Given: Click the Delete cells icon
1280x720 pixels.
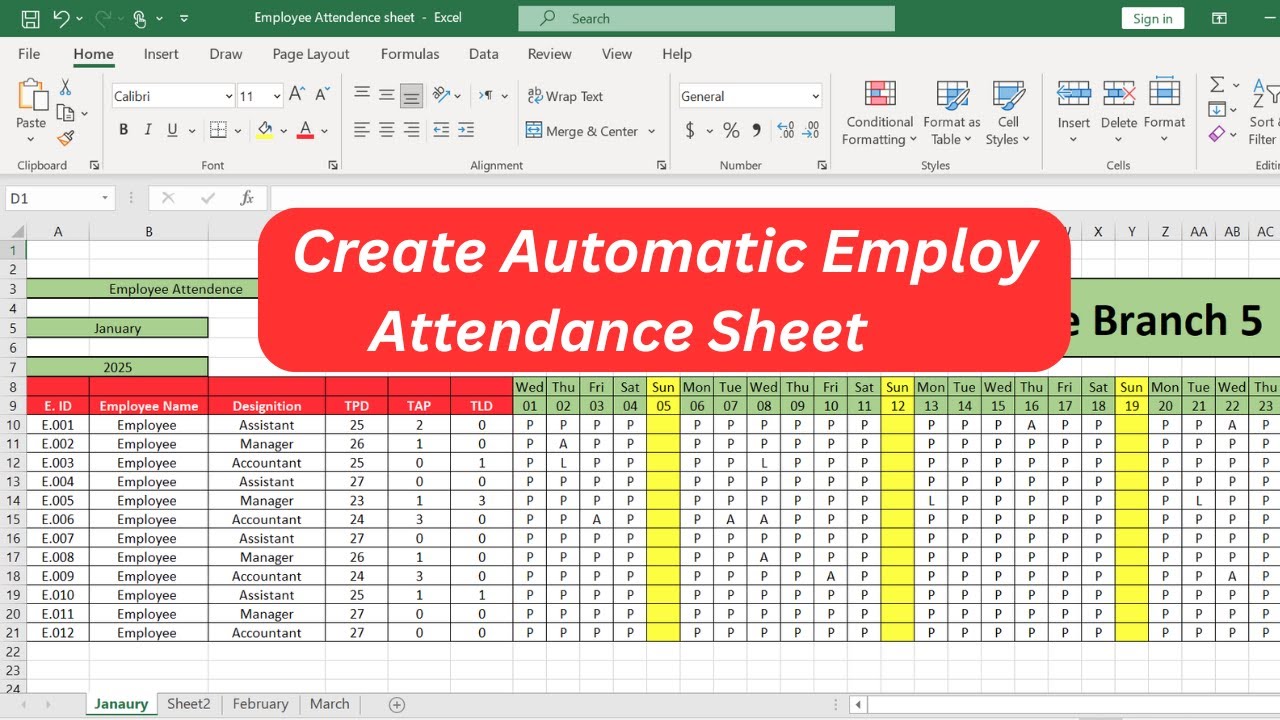Looking at the screenshot, I should pos(1119,94).
